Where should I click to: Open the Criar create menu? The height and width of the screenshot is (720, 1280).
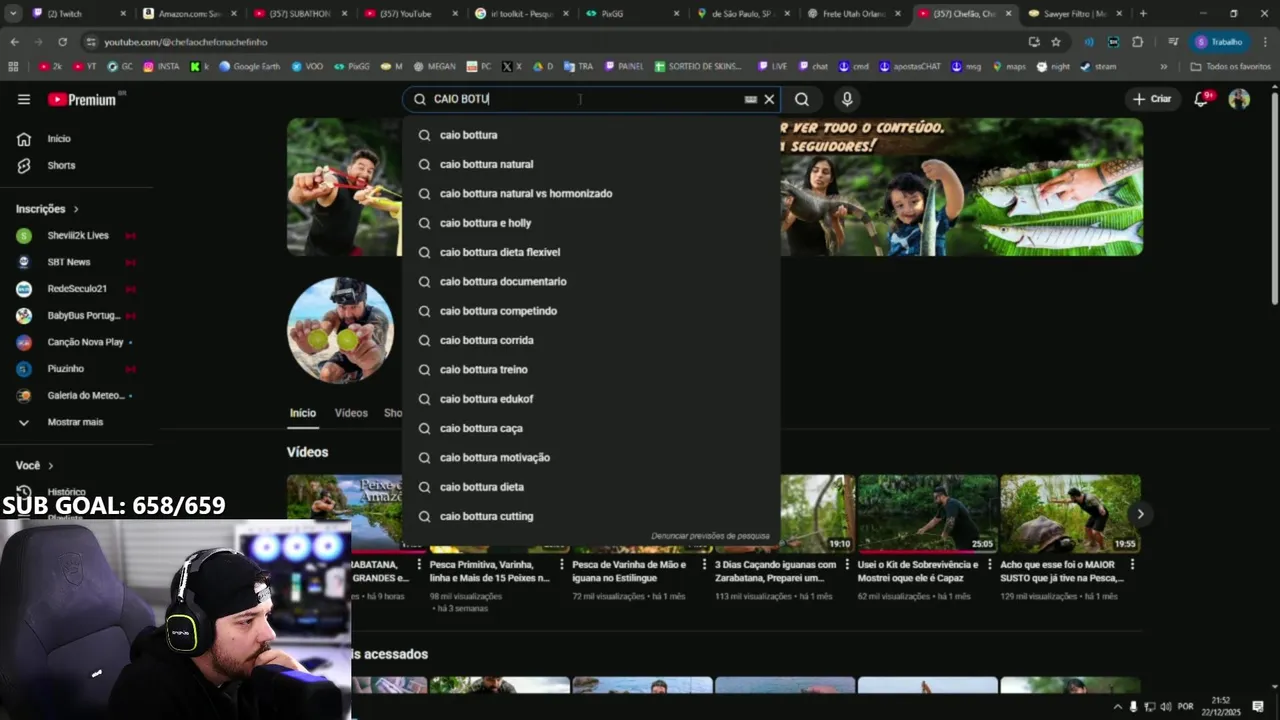pyautogui.click(x=1152, y=99)
